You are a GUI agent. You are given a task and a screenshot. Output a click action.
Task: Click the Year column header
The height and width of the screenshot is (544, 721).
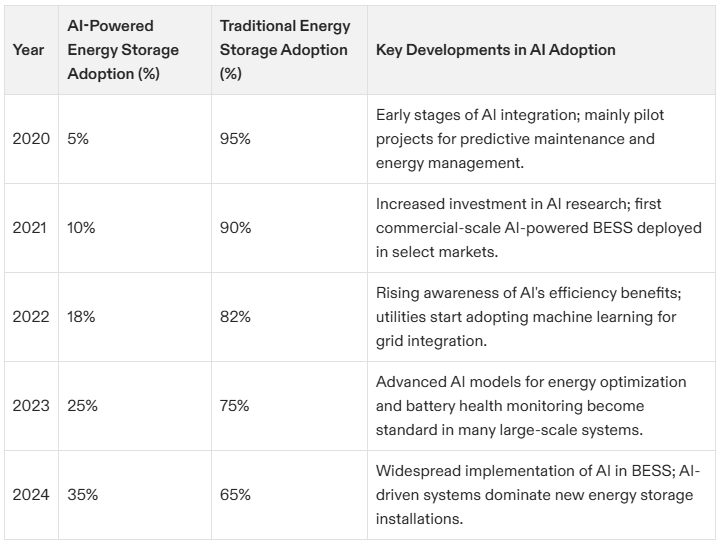pyautogui.click(x=28, y=50)
